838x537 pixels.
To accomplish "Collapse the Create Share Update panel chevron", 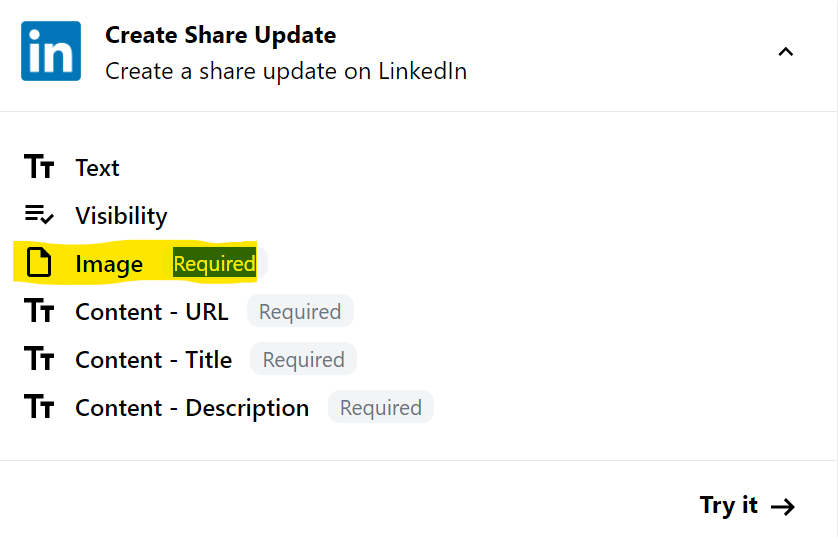I will tap(786, 52).
